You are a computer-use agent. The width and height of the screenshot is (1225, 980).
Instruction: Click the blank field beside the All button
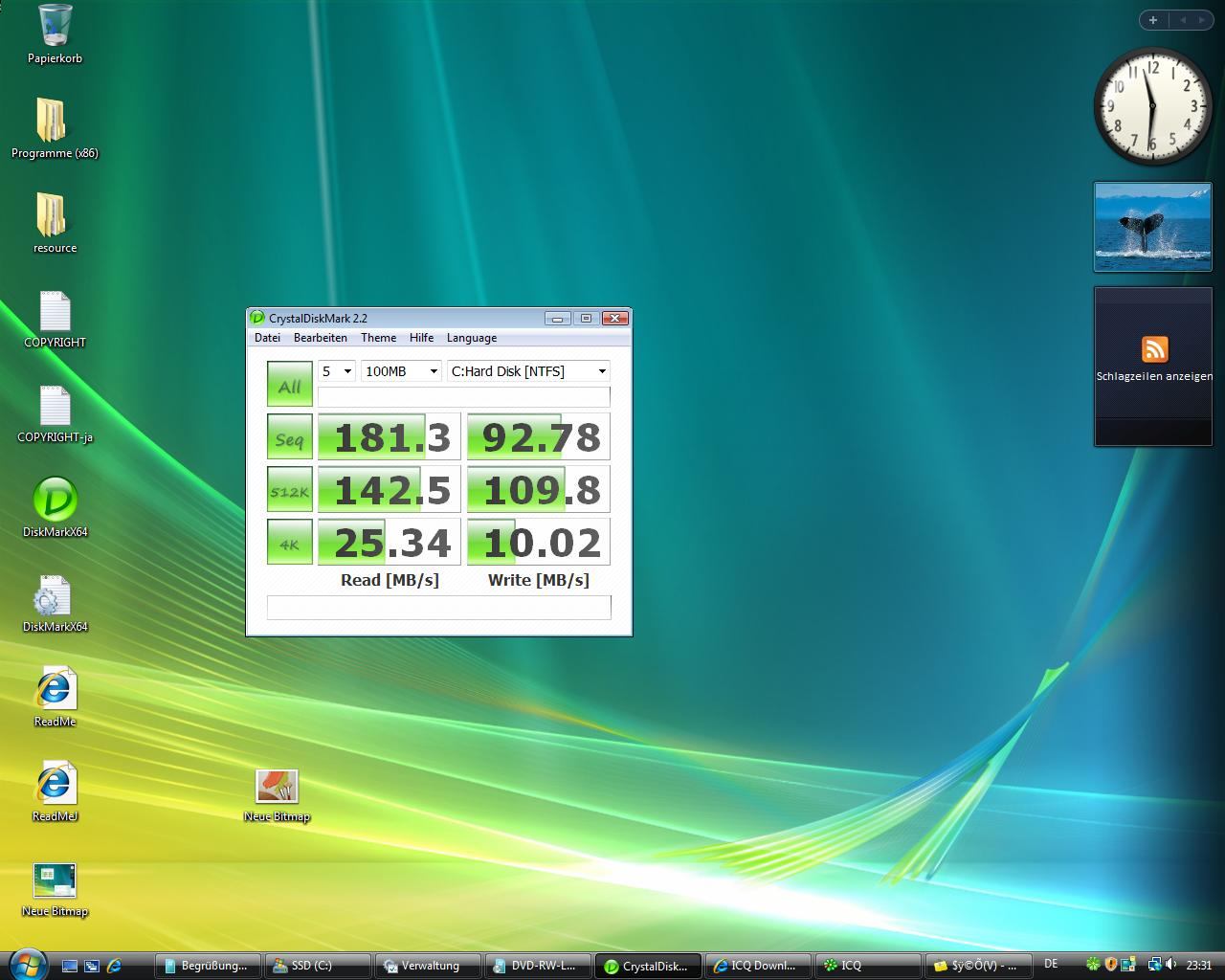[463, 397]
